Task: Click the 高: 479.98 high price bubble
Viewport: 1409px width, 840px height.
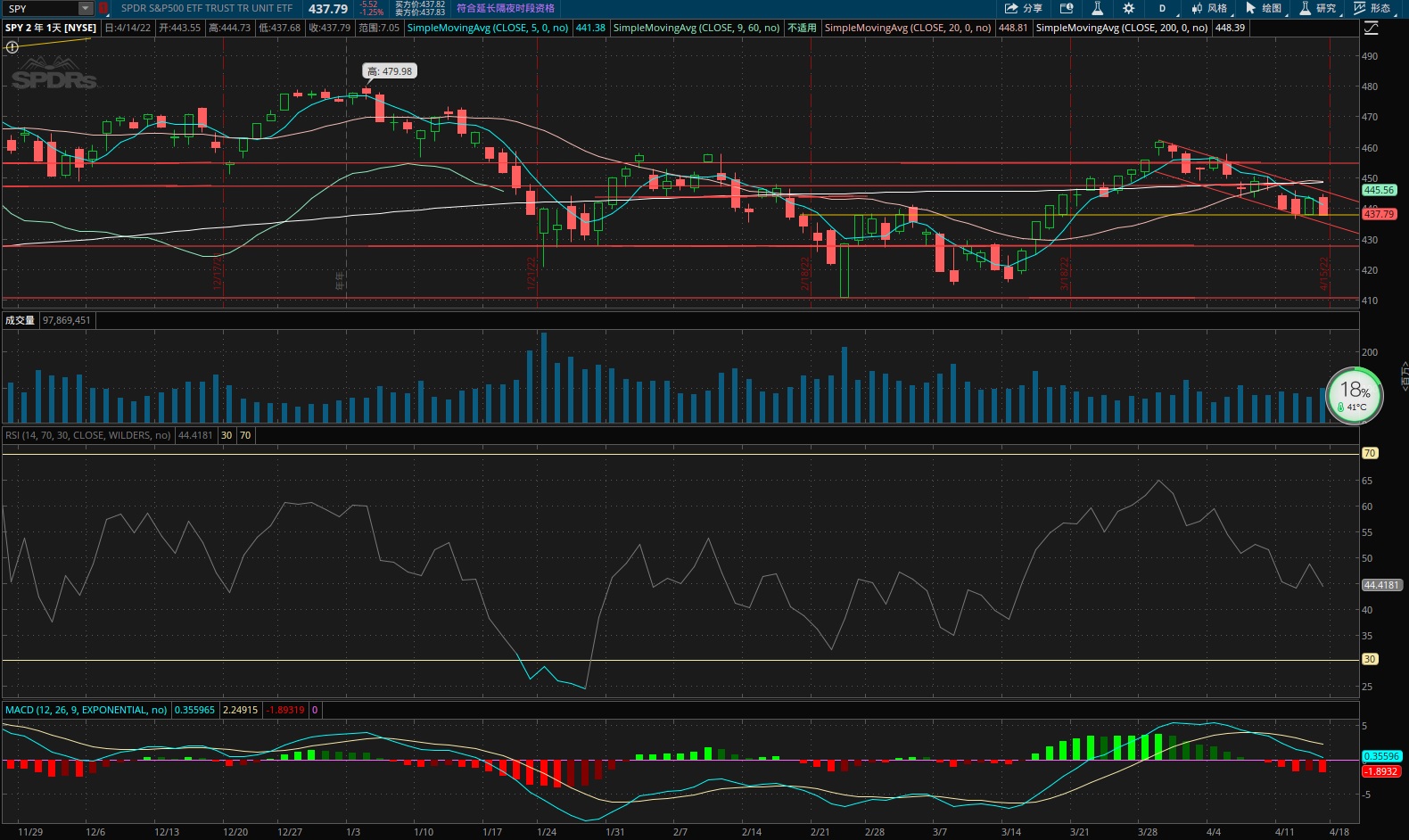Action: (391, 71)
